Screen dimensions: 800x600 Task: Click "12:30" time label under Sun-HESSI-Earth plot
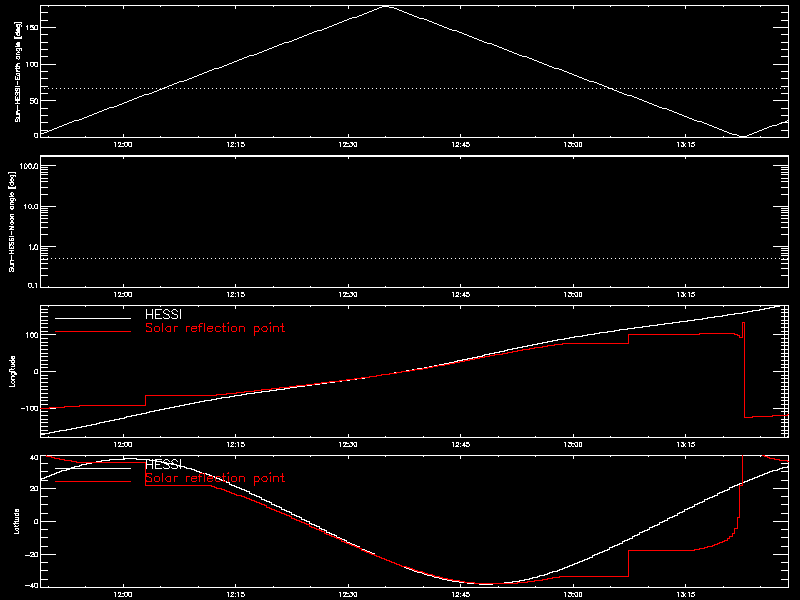click(348, 145)
